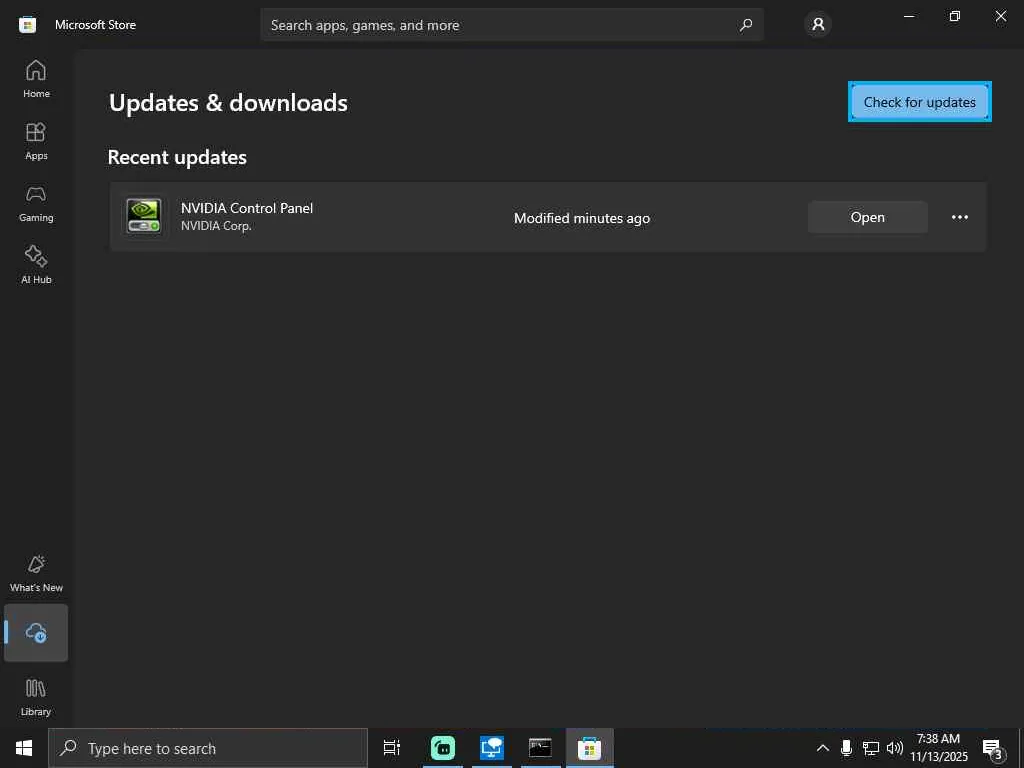Open the volume speaker tray icon
Image resolution: width=1024 pixels, height=768 pixels.
pyautogui.click(x=895, y=748)
